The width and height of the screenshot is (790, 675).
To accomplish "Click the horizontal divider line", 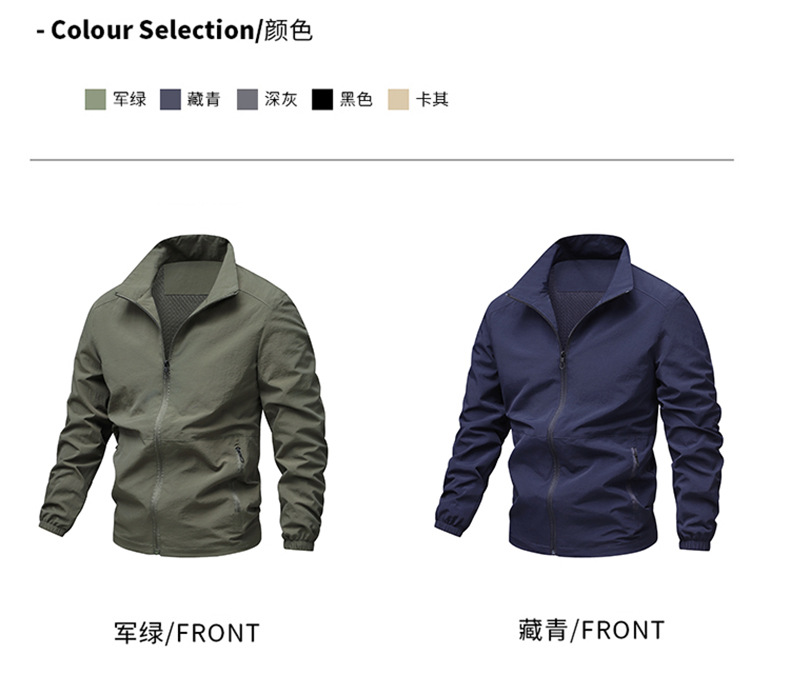I will pyautogui.click(x=381, y=160).
